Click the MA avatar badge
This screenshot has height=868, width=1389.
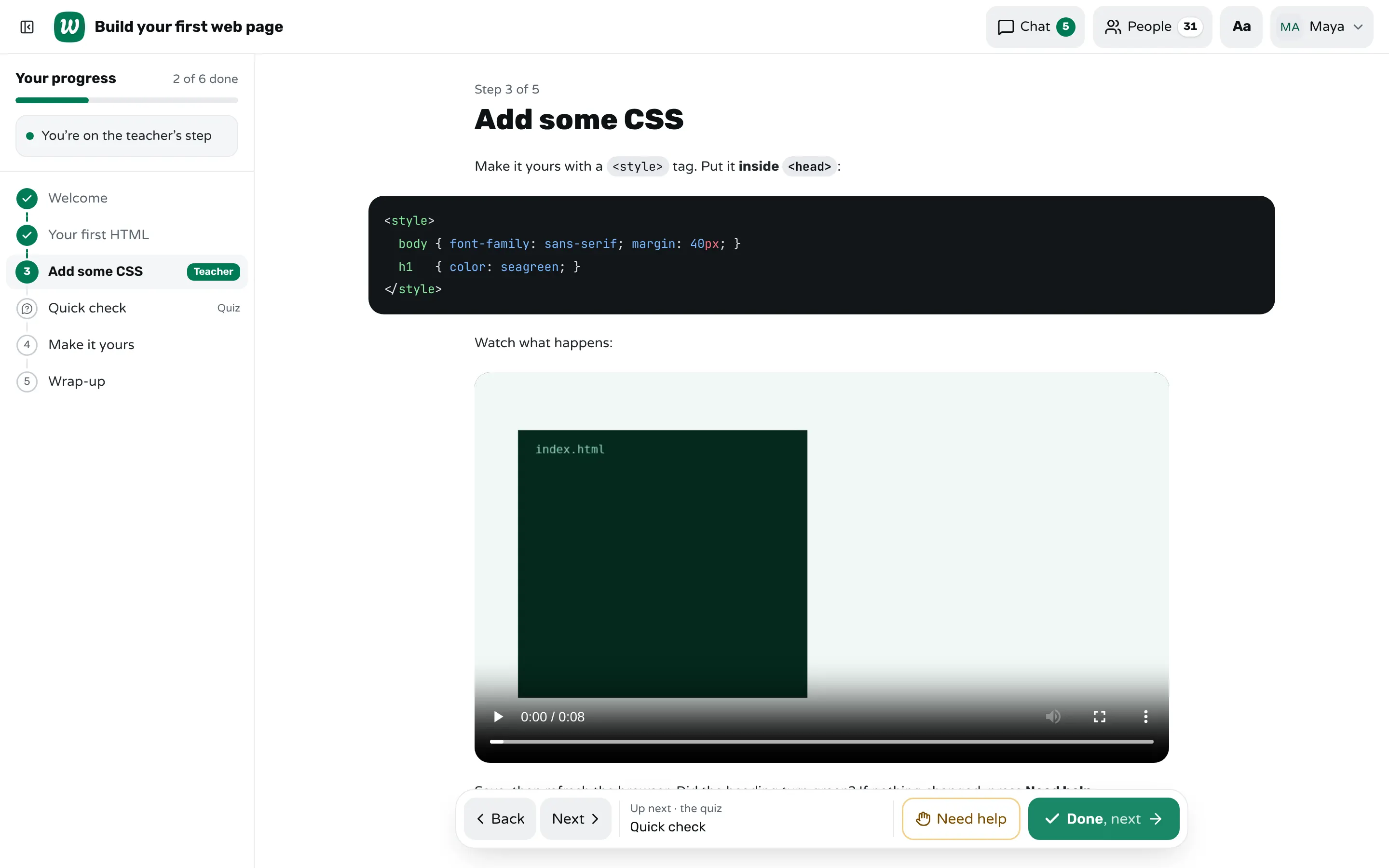click(1289, 27)
